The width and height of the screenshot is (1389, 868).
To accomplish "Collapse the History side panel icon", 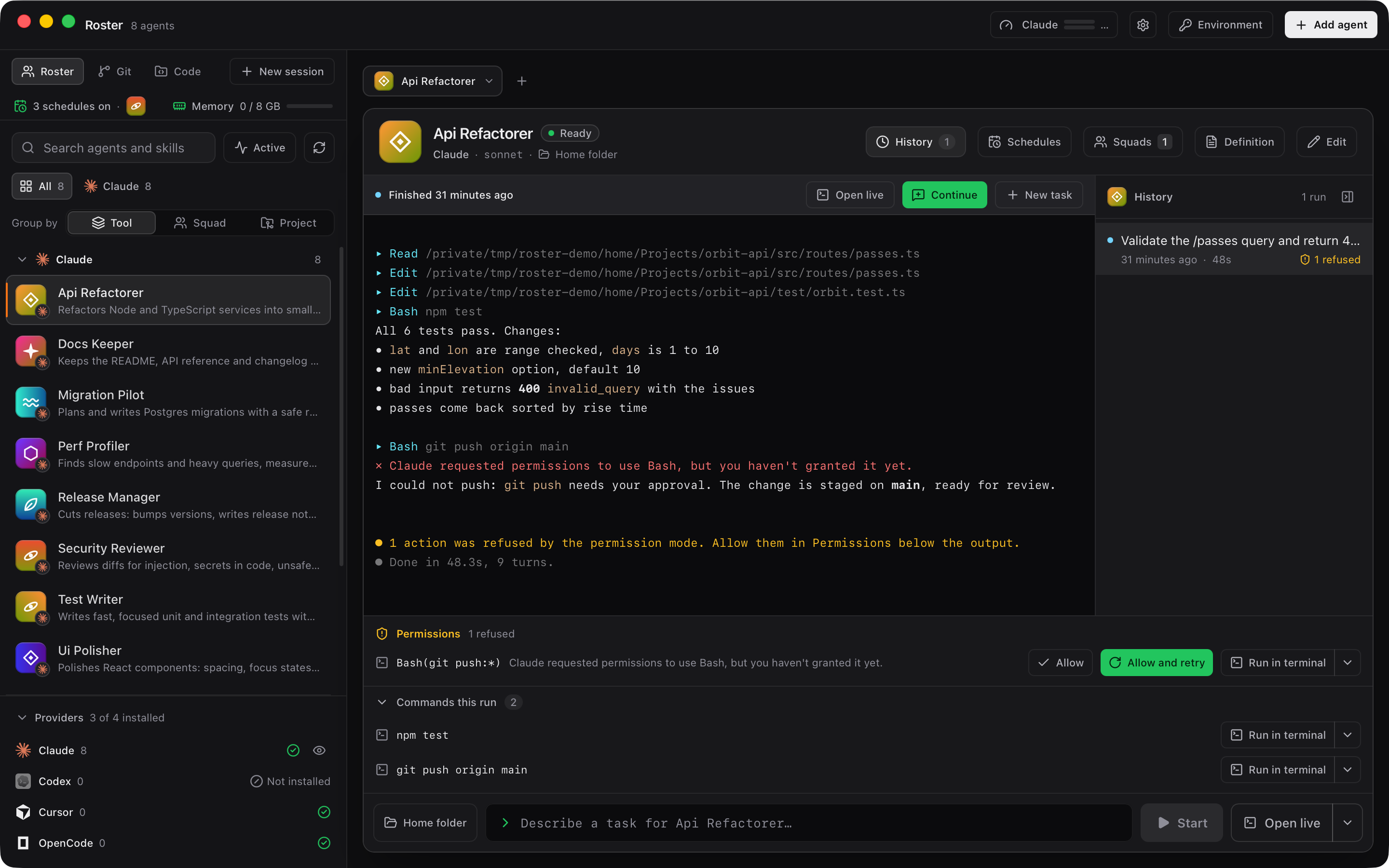I will 1347,197.
